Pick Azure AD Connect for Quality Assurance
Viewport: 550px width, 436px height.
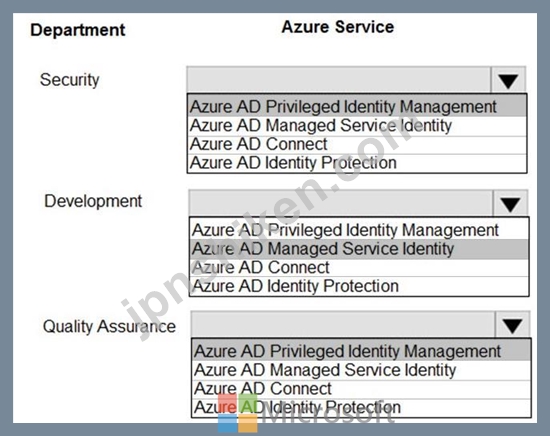[361, 389]
